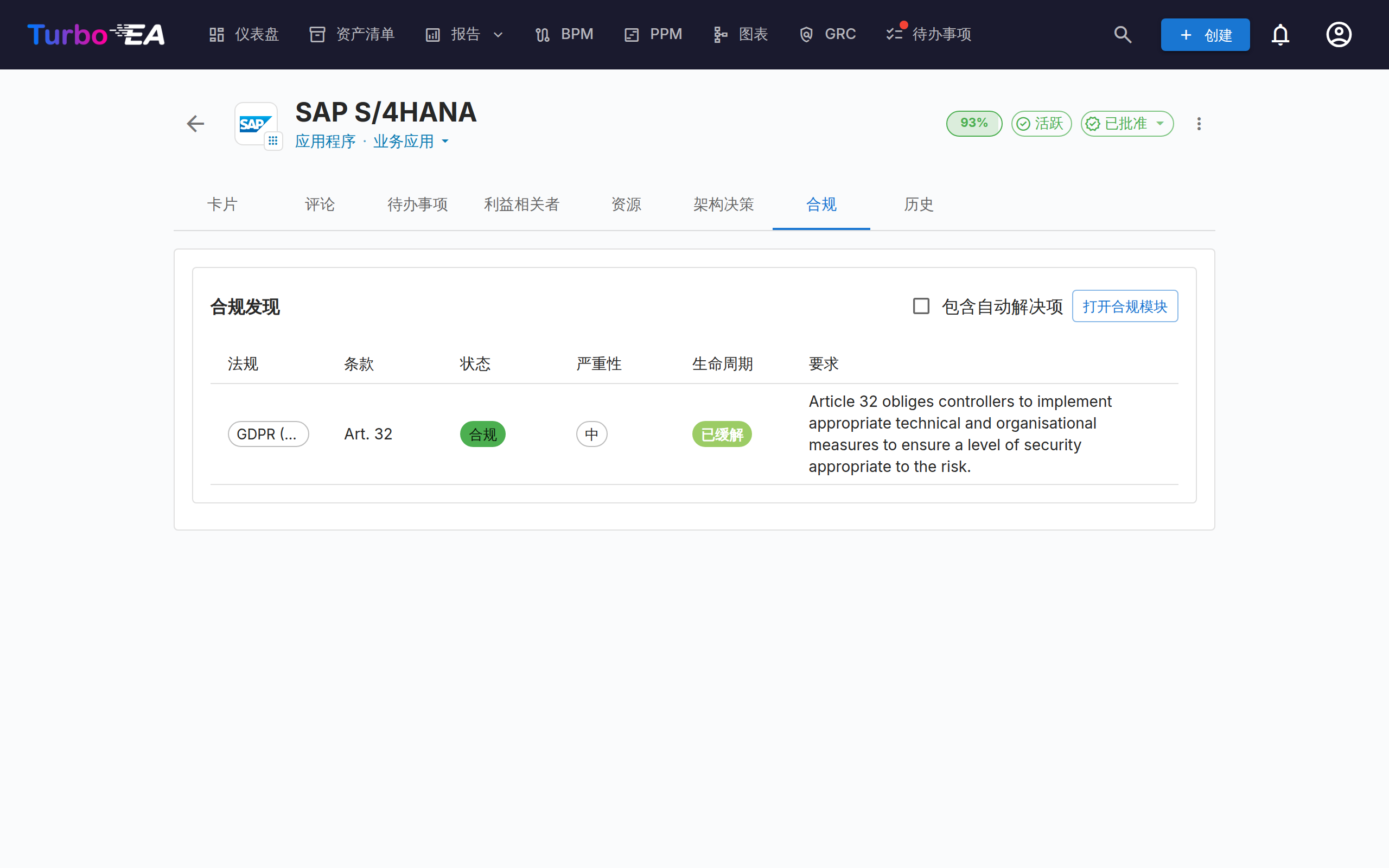
Task: Open the user account avatar menu
Action: pyautogui.click(x=1339, y=34)
